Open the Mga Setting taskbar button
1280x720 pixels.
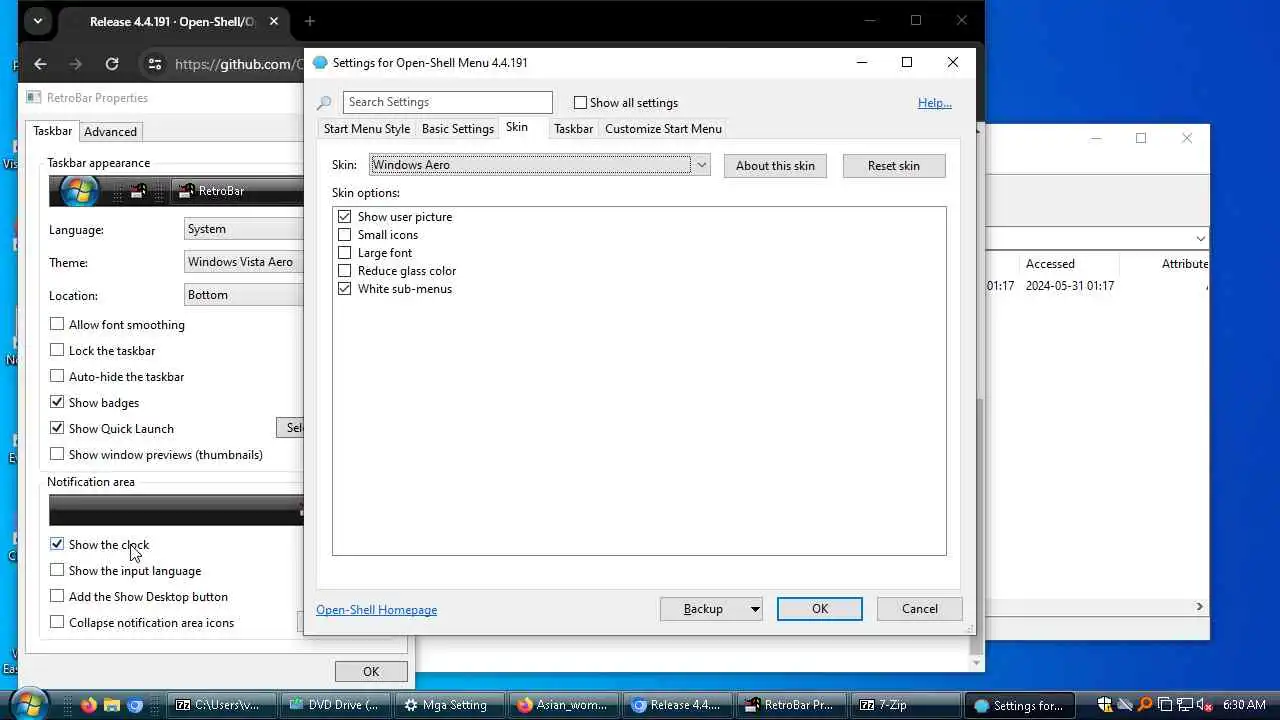(x=448, y=705)
